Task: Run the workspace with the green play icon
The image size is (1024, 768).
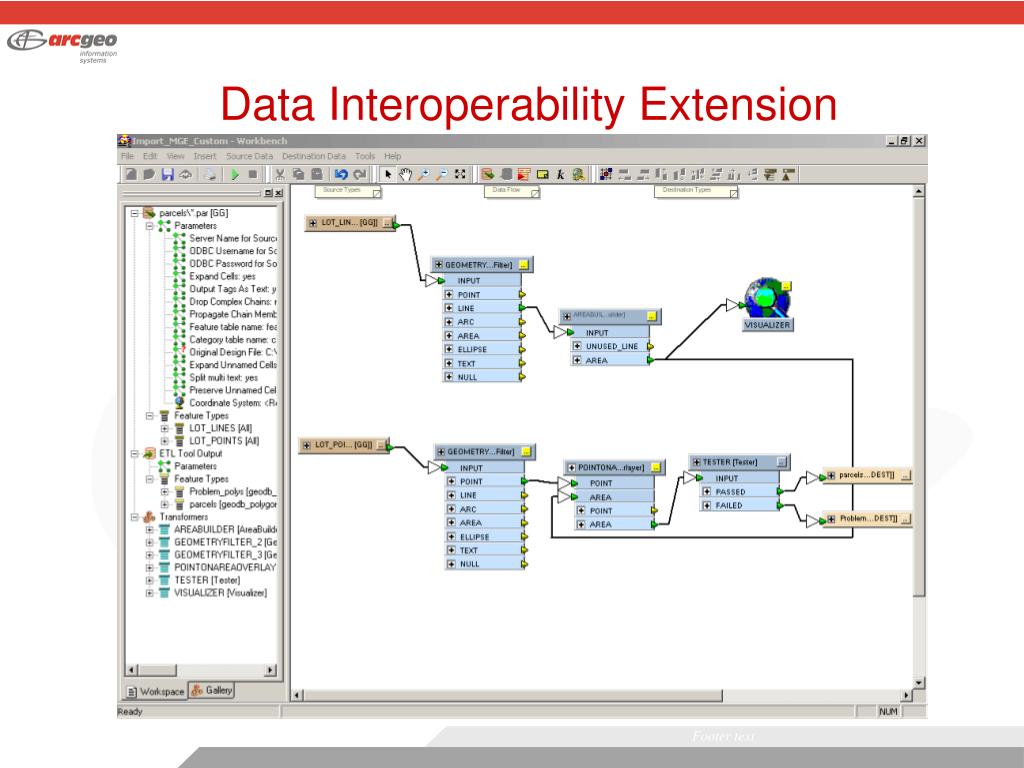Action: pos(234,174)
